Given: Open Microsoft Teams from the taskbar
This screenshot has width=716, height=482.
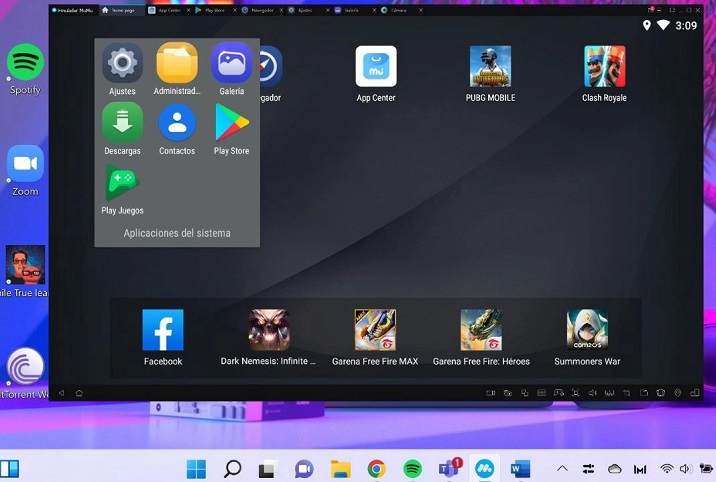Looking at the screenshot, I should 449,469.
